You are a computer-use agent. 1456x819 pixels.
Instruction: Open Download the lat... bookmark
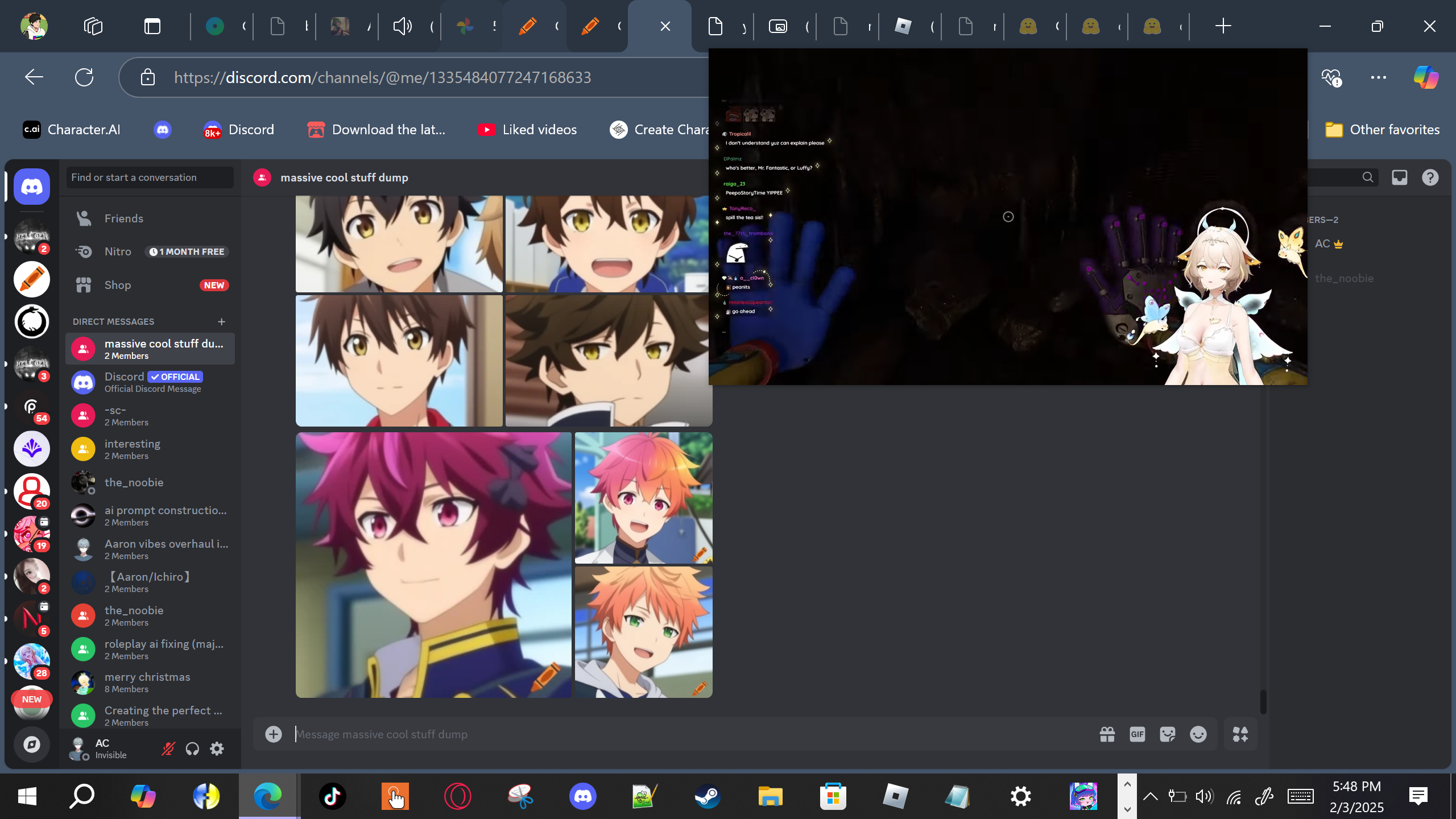pyautogui.click(x=377, y=130)
